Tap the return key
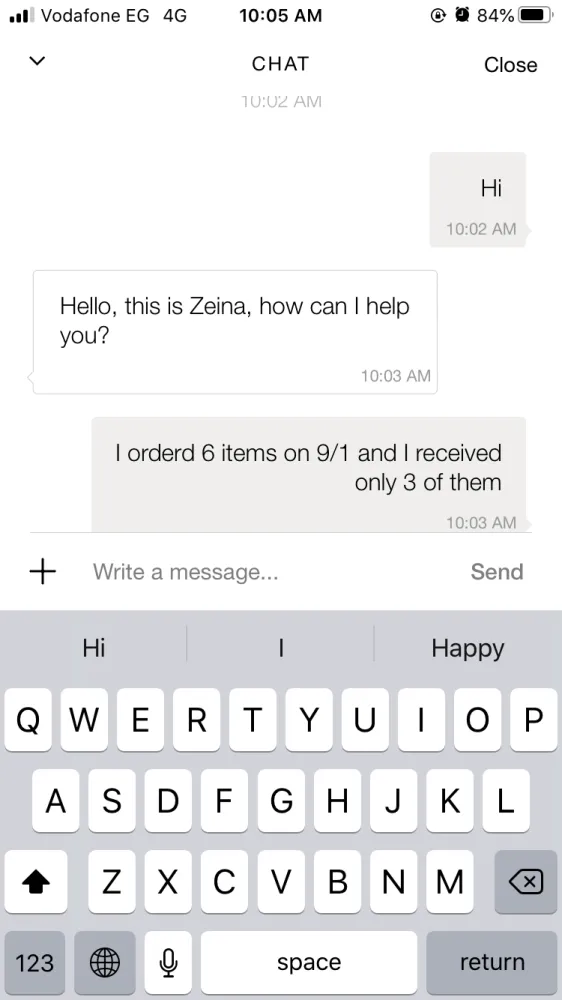The image size is (562, 1000). [x=491, y=962]
